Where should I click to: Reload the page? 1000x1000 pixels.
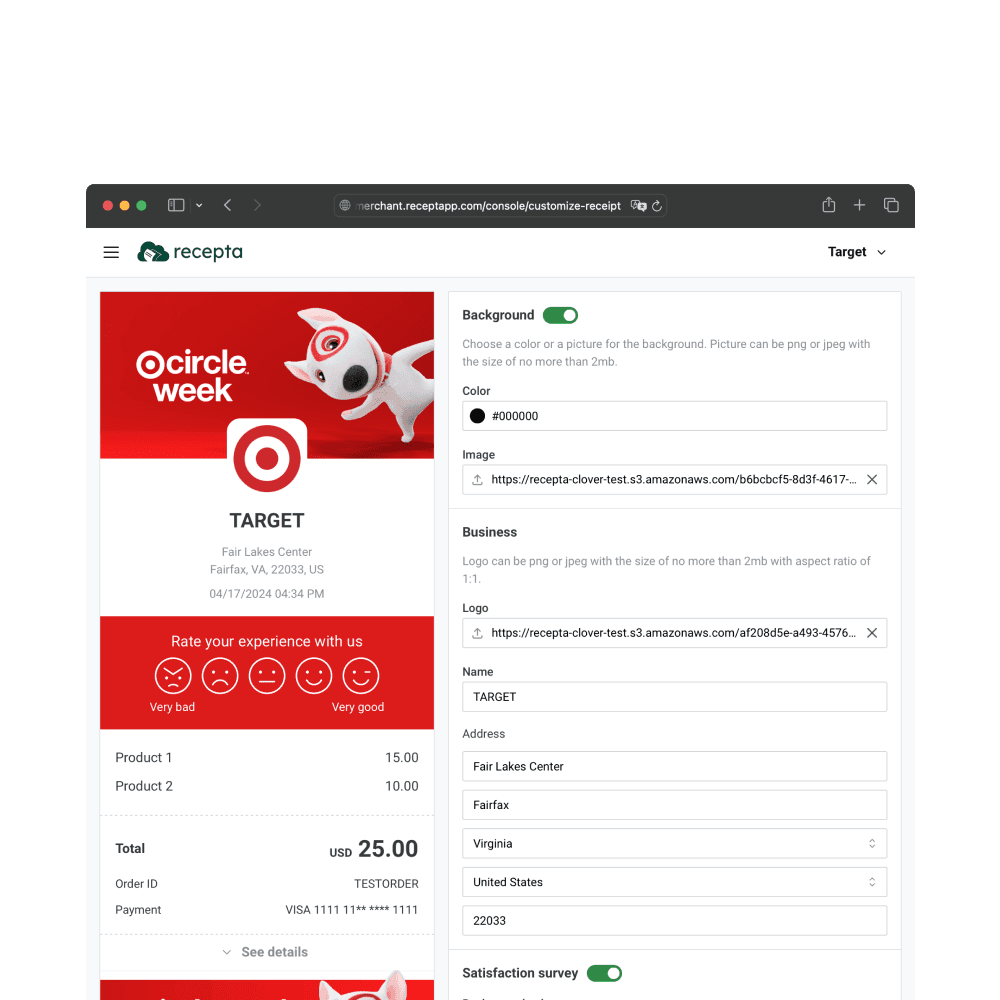pos(657,205)
